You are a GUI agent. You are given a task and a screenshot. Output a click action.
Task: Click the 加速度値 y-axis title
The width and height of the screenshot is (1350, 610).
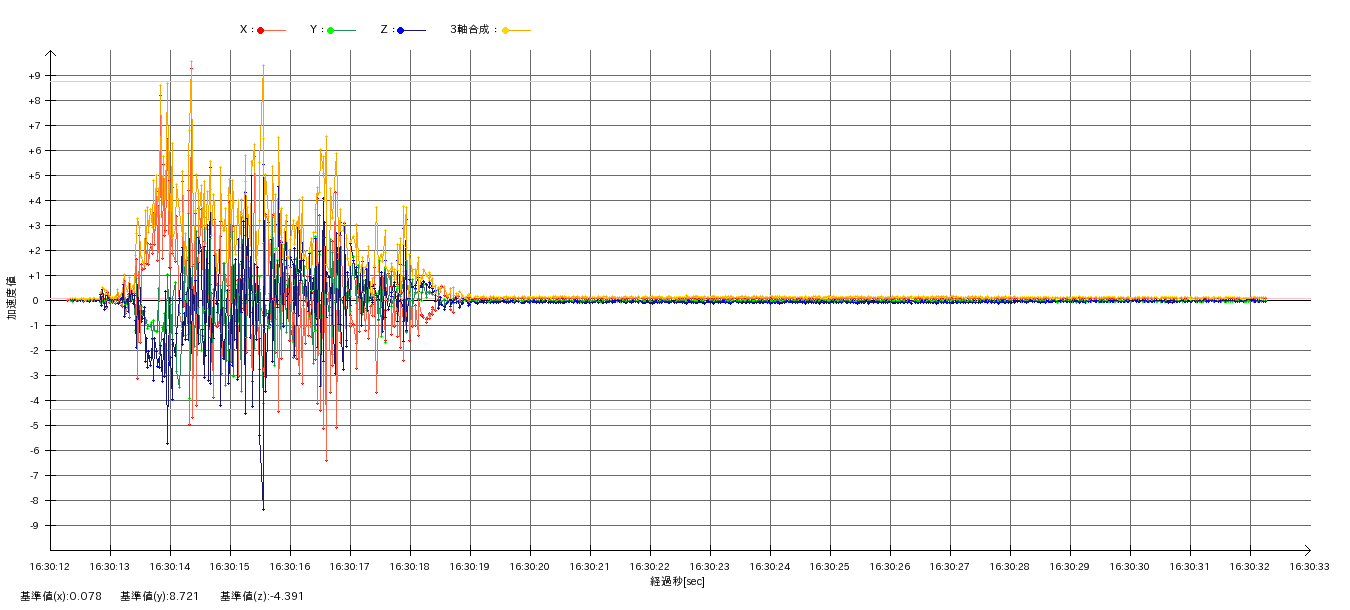point(12,298)
